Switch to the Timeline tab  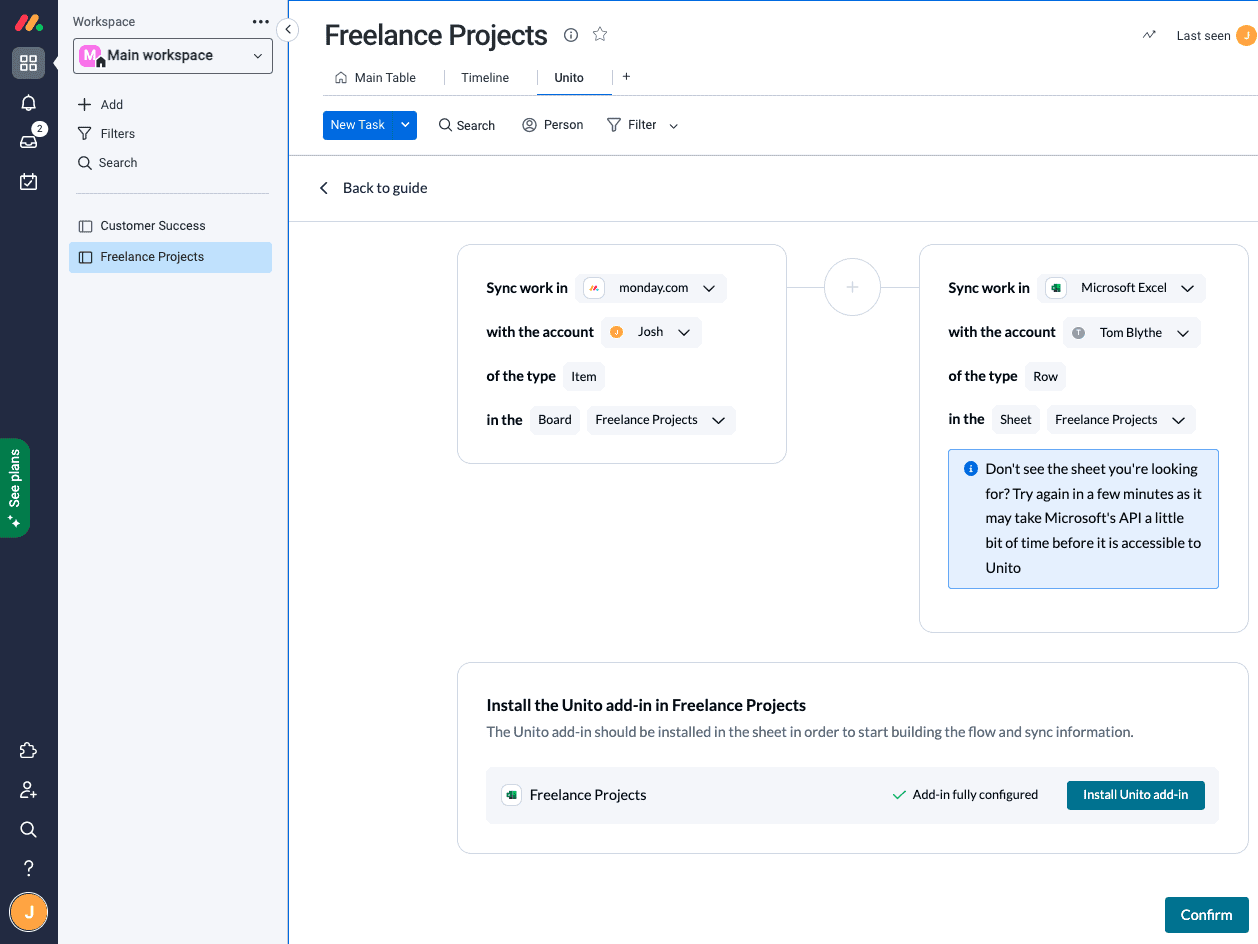[485, 77]
